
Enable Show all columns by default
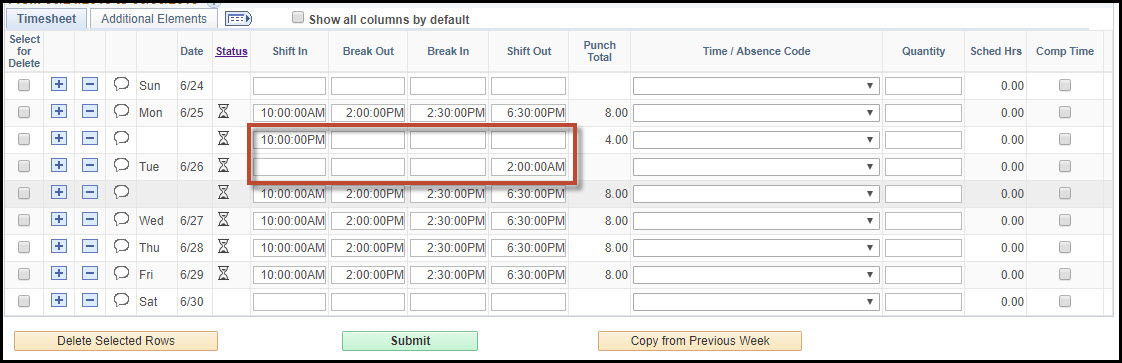[298, 18]
